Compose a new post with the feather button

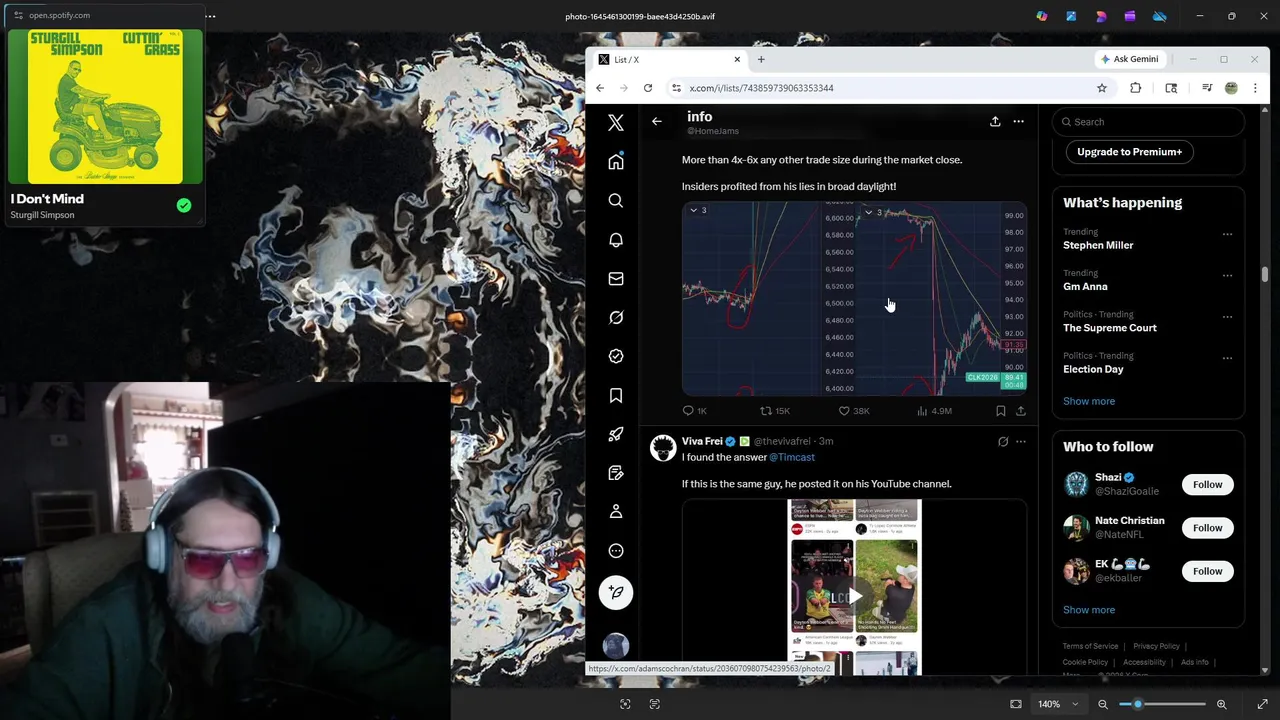point(616,592)
